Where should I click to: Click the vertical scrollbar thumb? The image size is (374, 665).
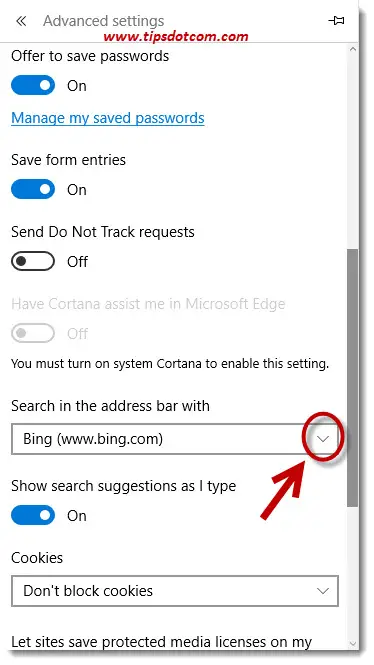353,377
